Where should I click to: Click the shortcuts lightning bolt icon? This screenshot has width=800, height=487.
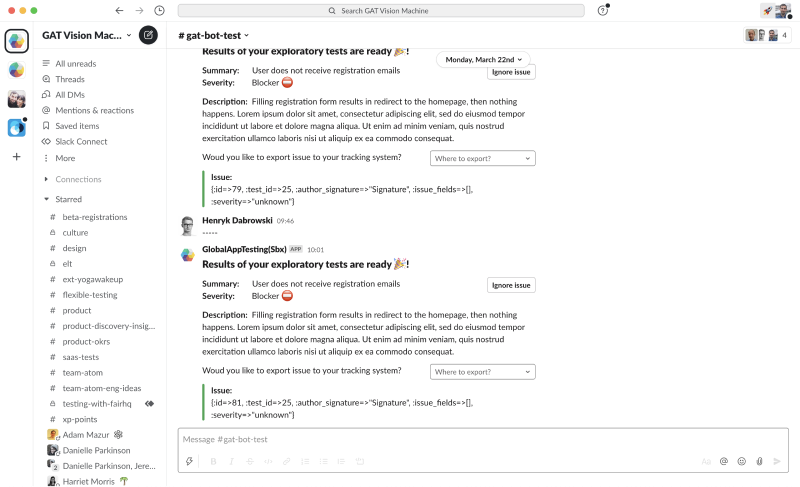click(189, 461)
